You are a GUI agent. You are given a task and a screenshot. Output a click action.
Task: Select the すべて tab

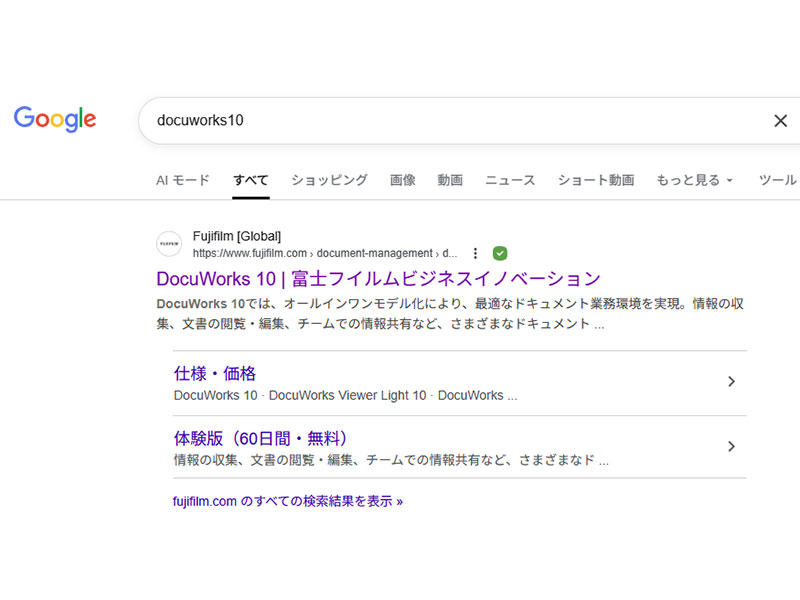click(x=251, y=180)
